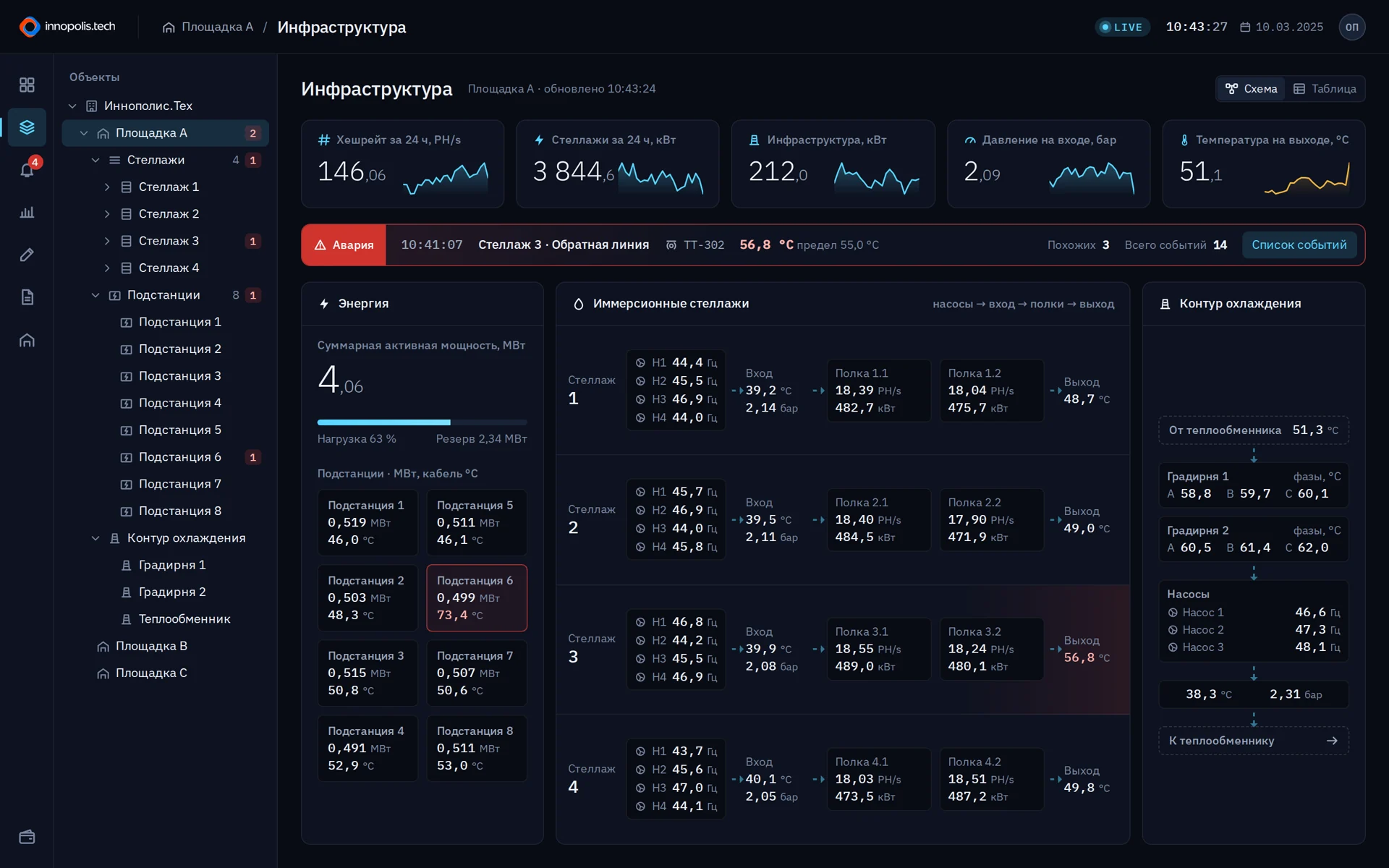This screenshot has width=1389, height=868.
Task: Click home icon in the breadcrumb
Action: click(x=169, y=27)
